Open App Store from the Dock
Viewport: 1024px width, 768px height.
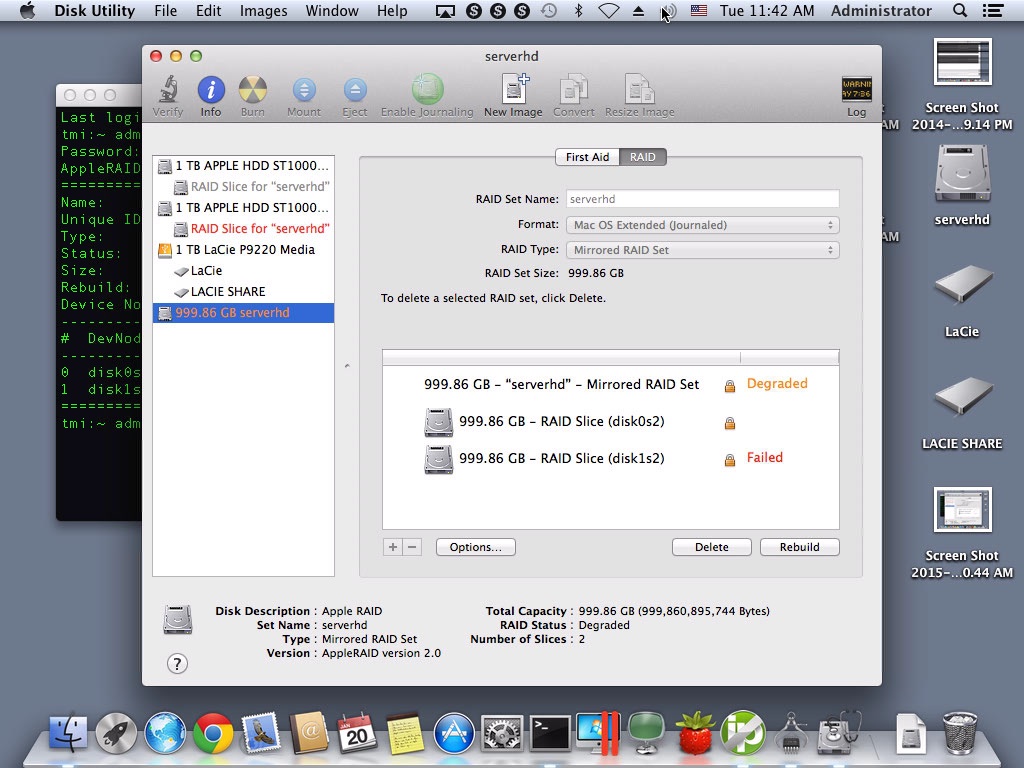pyautogui.click(x=454, y=733)
